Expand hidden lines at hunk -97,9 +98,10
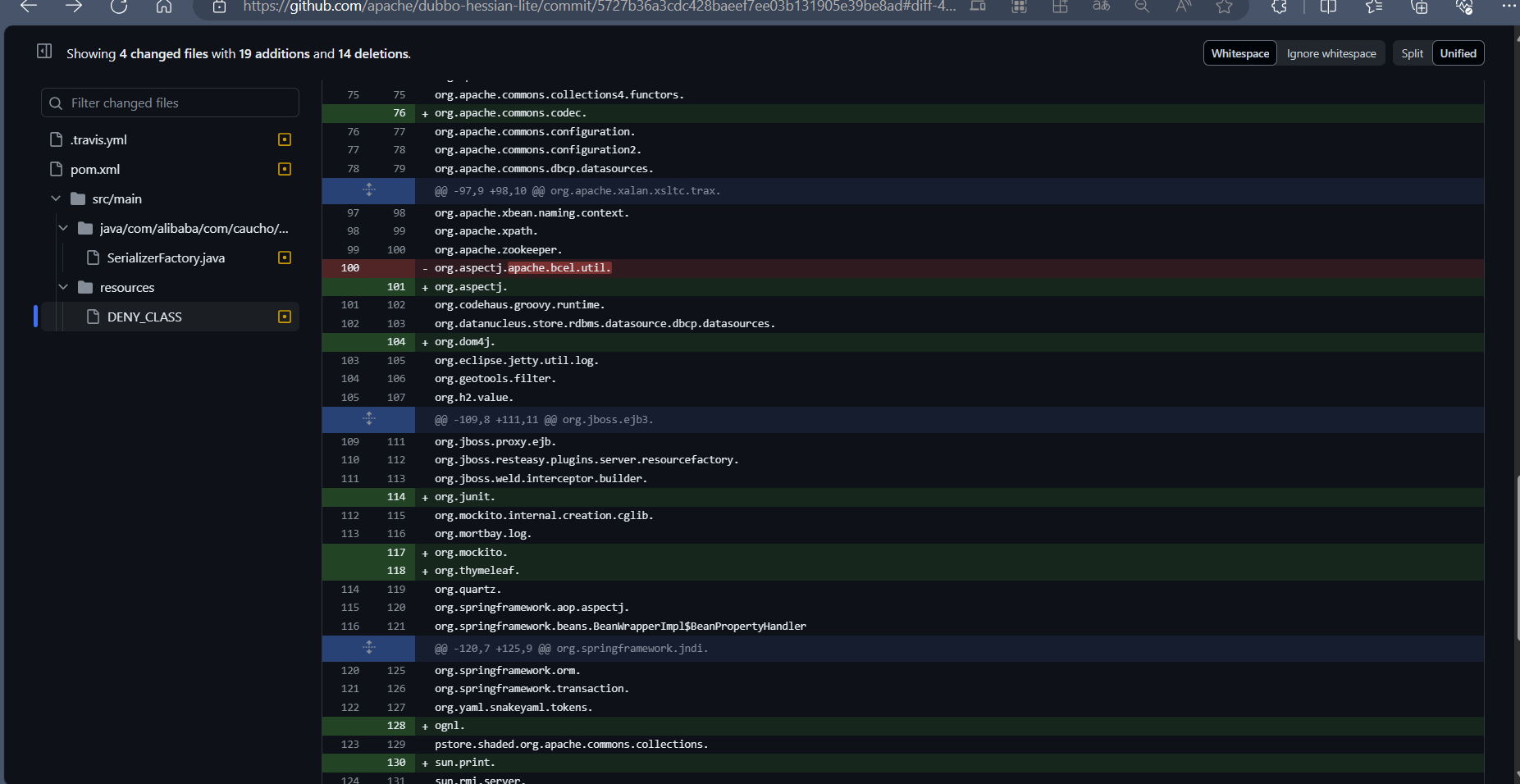Image resolution: width=1520 pixels, height=784 pixels. coord(369,190)
